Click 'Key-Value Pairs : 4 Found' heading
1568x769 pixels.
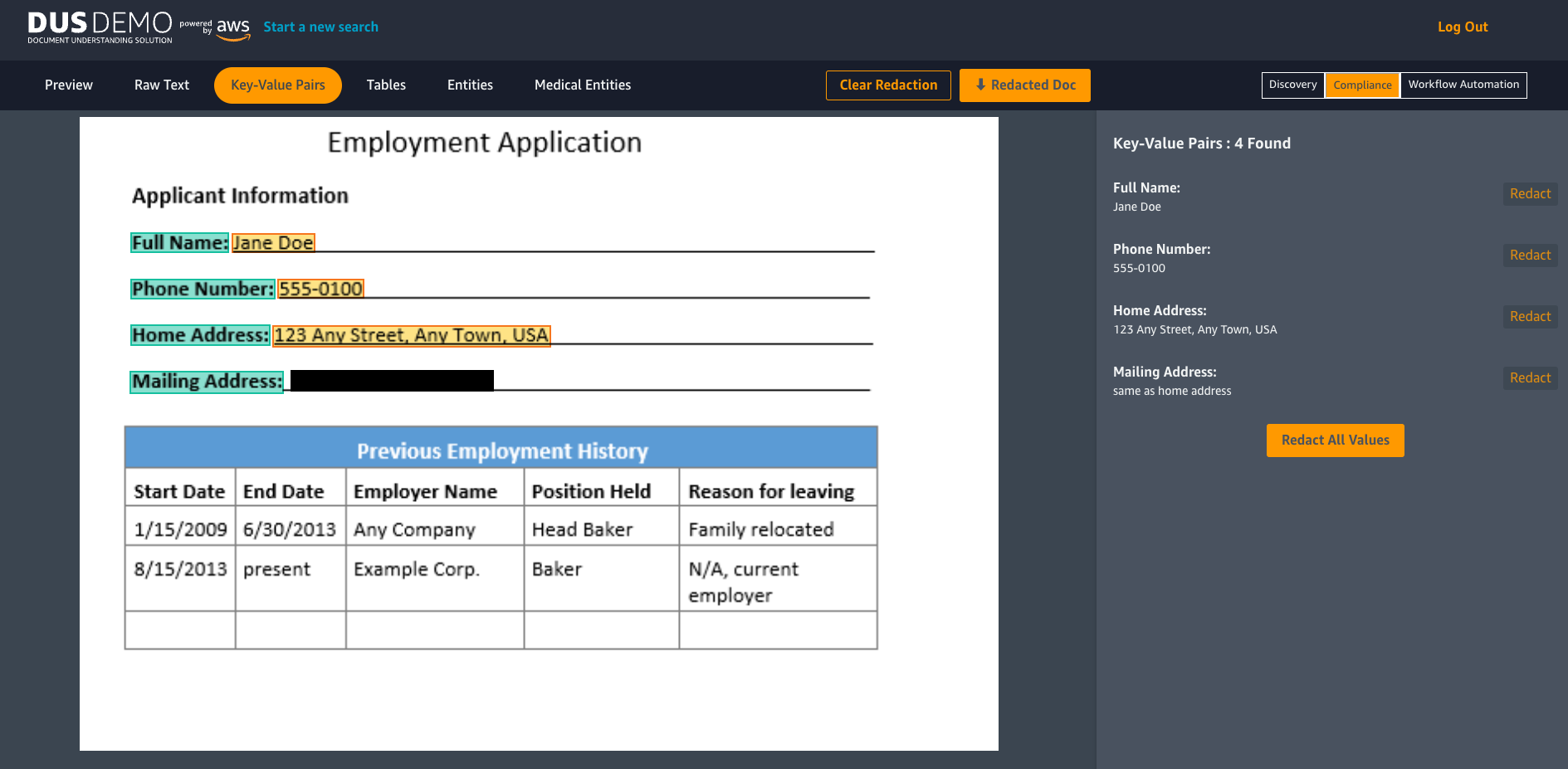1202,144
